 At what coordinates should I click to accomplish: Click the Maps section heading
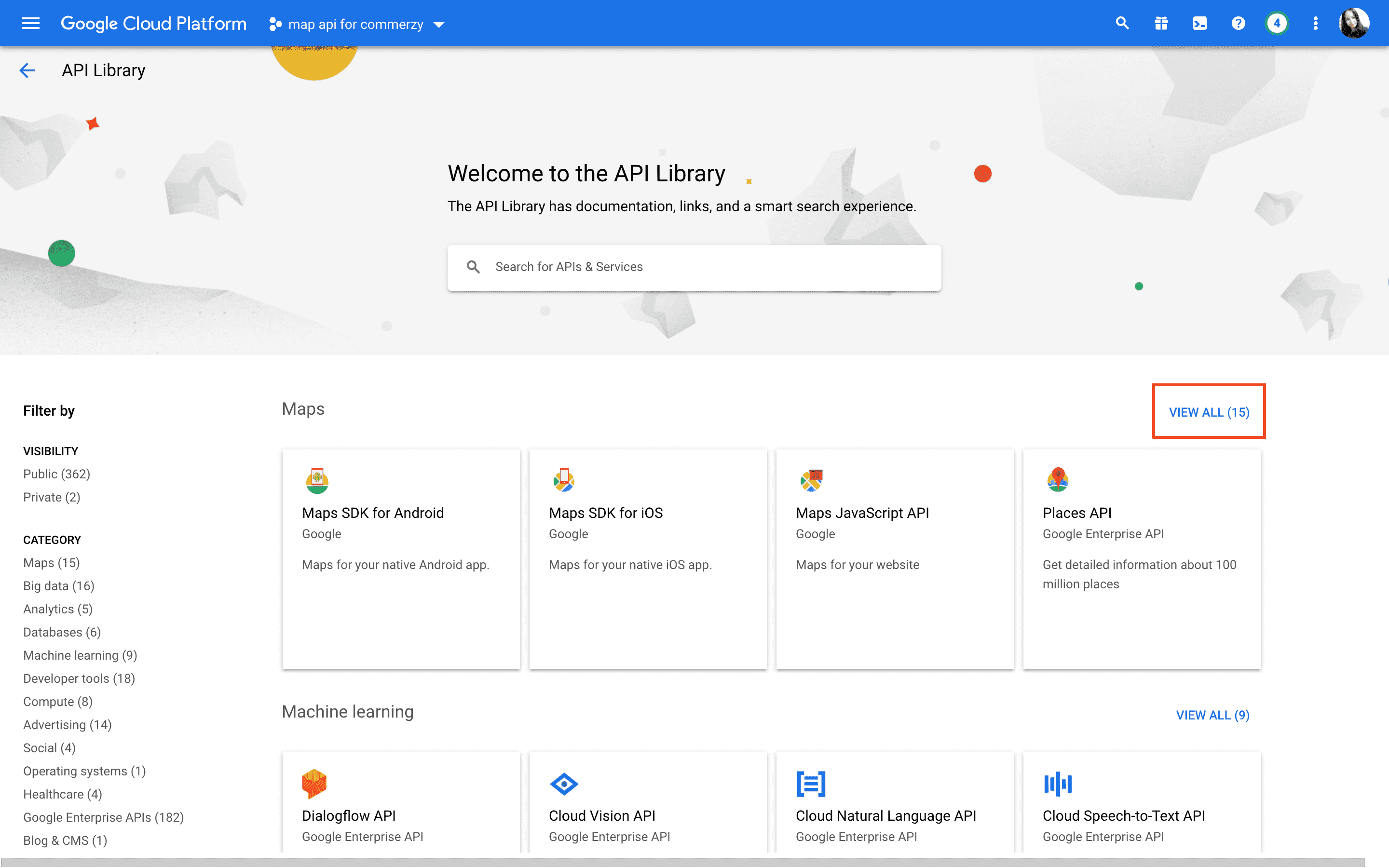(303, 409)
